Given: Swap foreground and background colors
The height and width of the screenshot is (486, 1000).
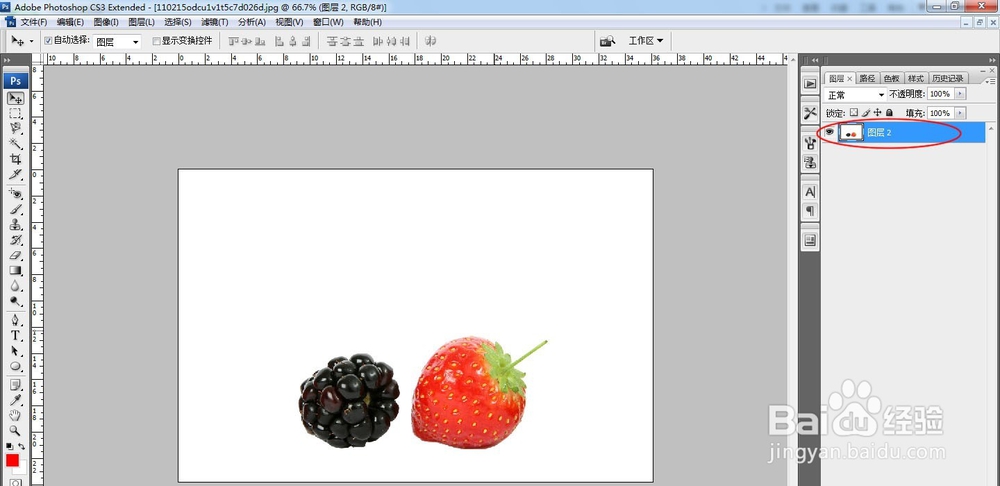Looking at the screenshot, I should click(22, 446).
